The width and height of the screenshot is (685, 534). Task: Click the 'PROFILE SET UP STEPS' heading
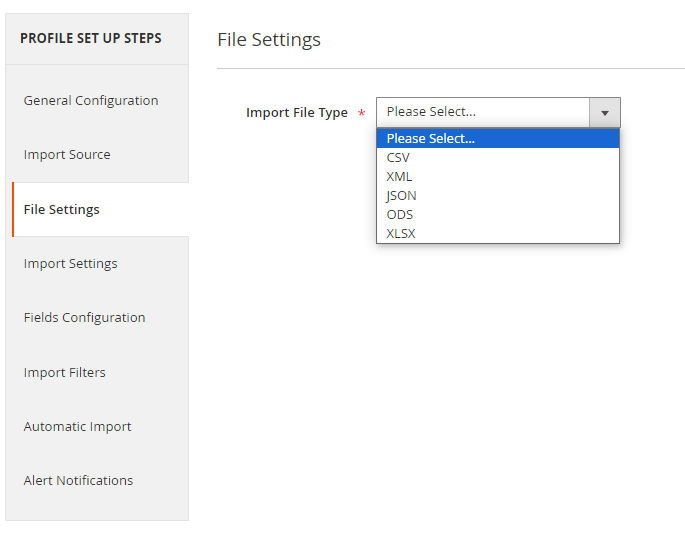pos(91,38)
